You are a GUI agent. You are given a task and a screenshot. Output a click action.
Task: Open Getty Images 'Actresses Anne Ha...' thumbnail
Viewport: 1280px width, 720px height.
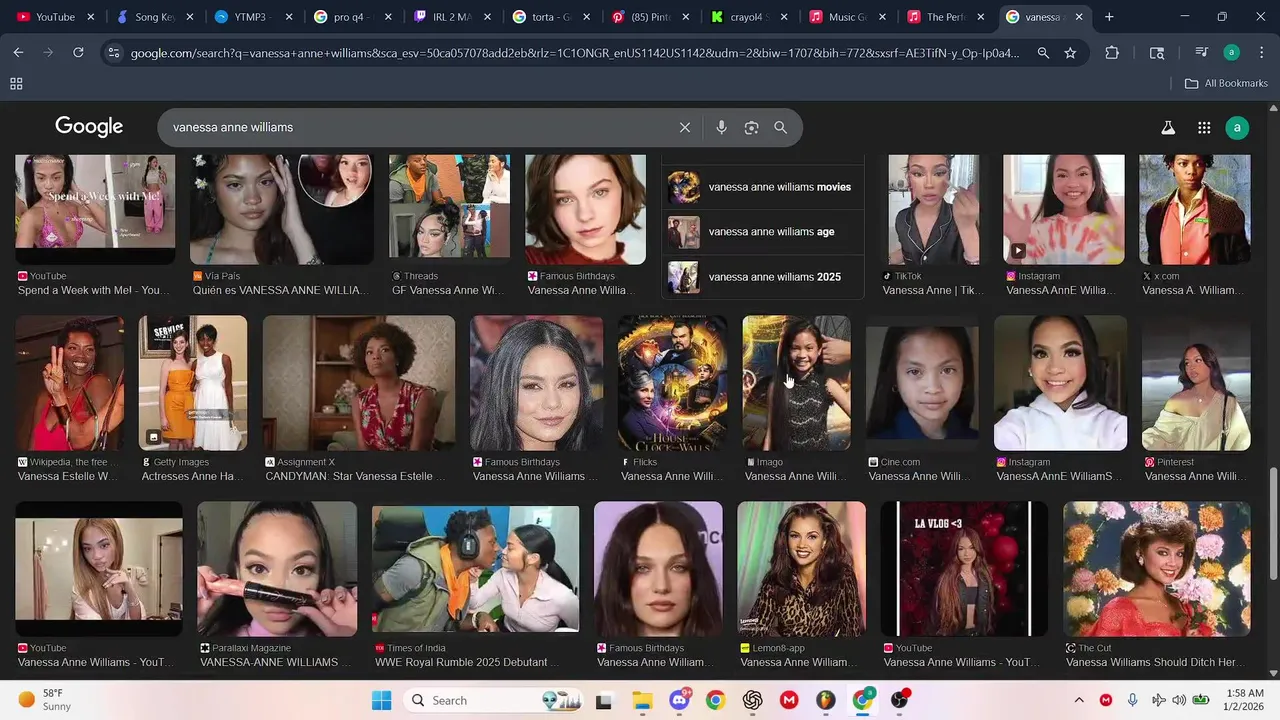[x=193, y=383]
